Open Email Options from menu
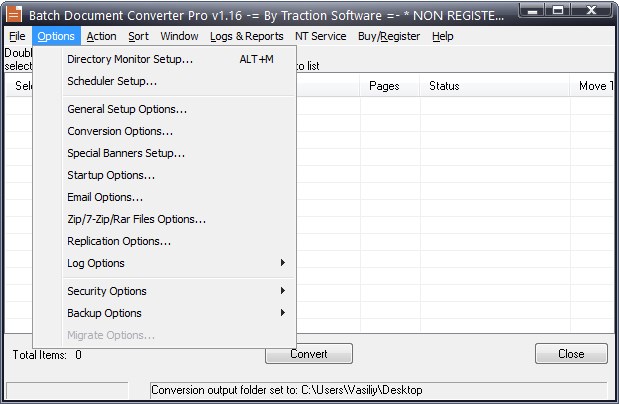Screen dimensions: 619x404 (x=105, y=197)
